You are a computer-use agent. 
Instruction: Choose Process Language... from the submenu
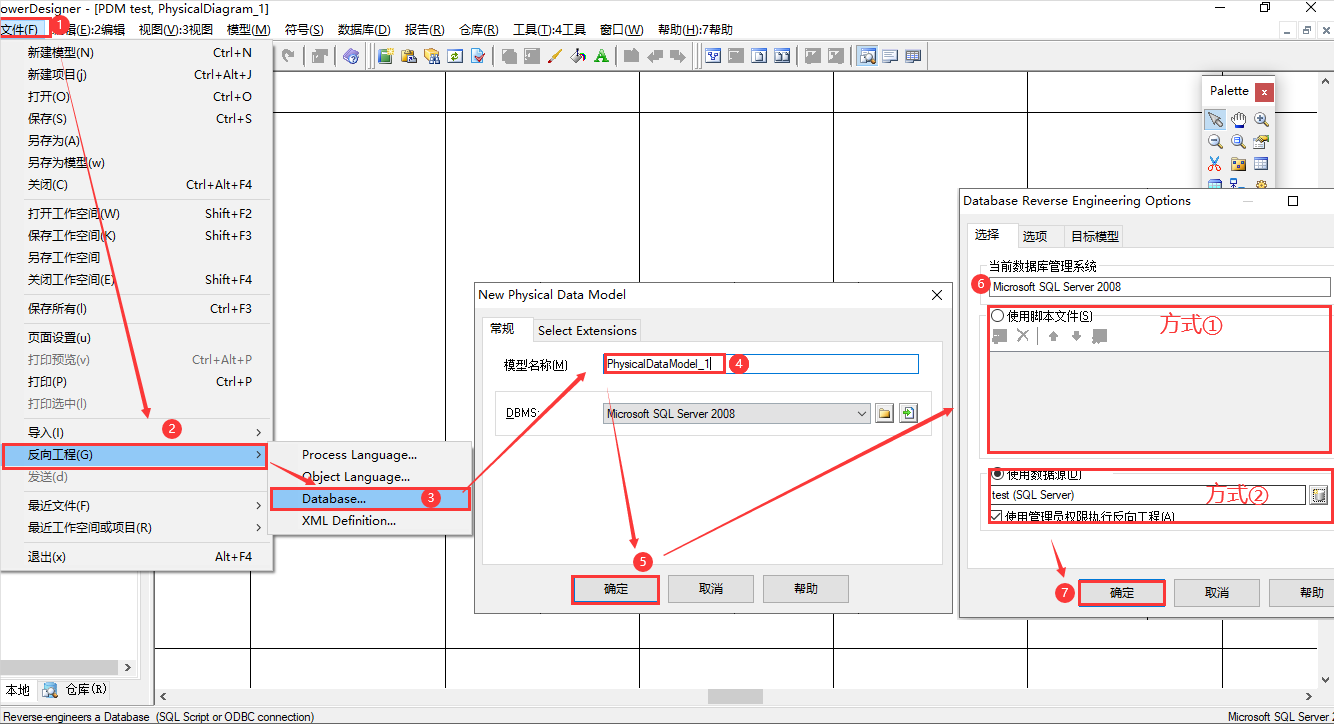pyautogui.click(x=370, y=454)
